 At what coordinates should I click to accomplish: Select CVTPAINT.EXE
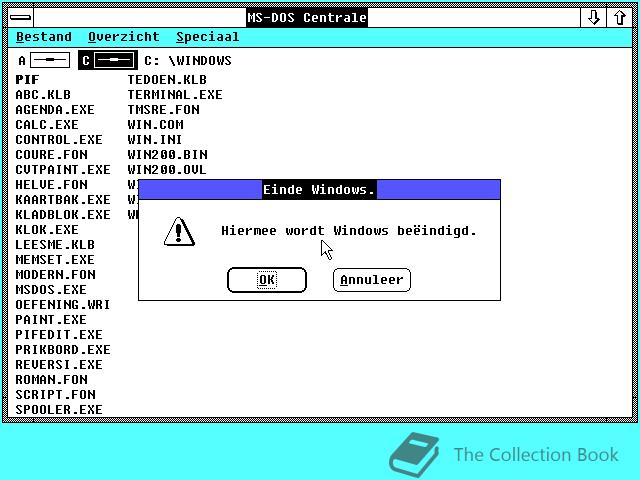click(x=63, y=170)
